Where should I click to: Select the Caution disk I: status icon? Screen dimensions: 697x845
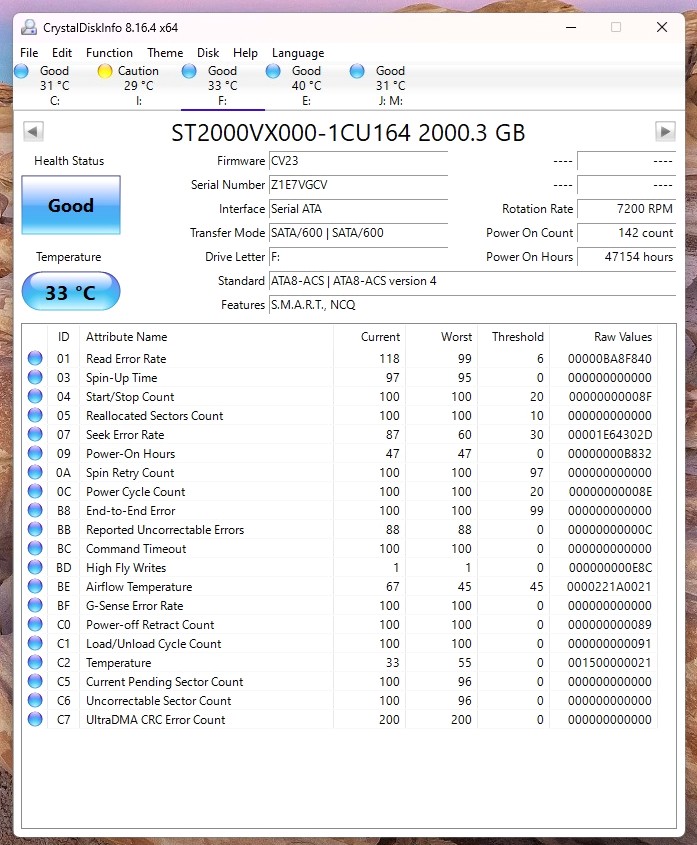(105, 71)
